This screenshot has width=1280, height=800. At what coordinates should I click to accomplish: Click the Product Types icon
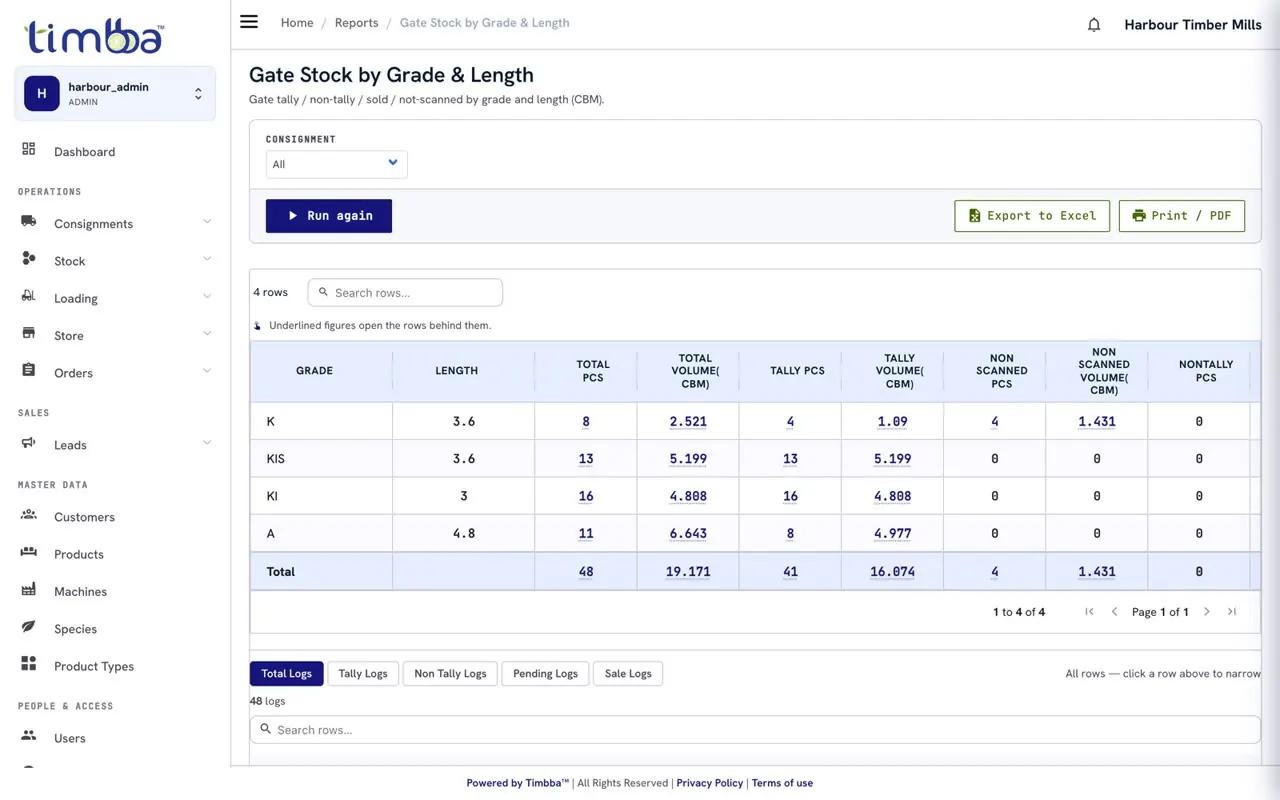pyautogui.click(x=29, y=664)
